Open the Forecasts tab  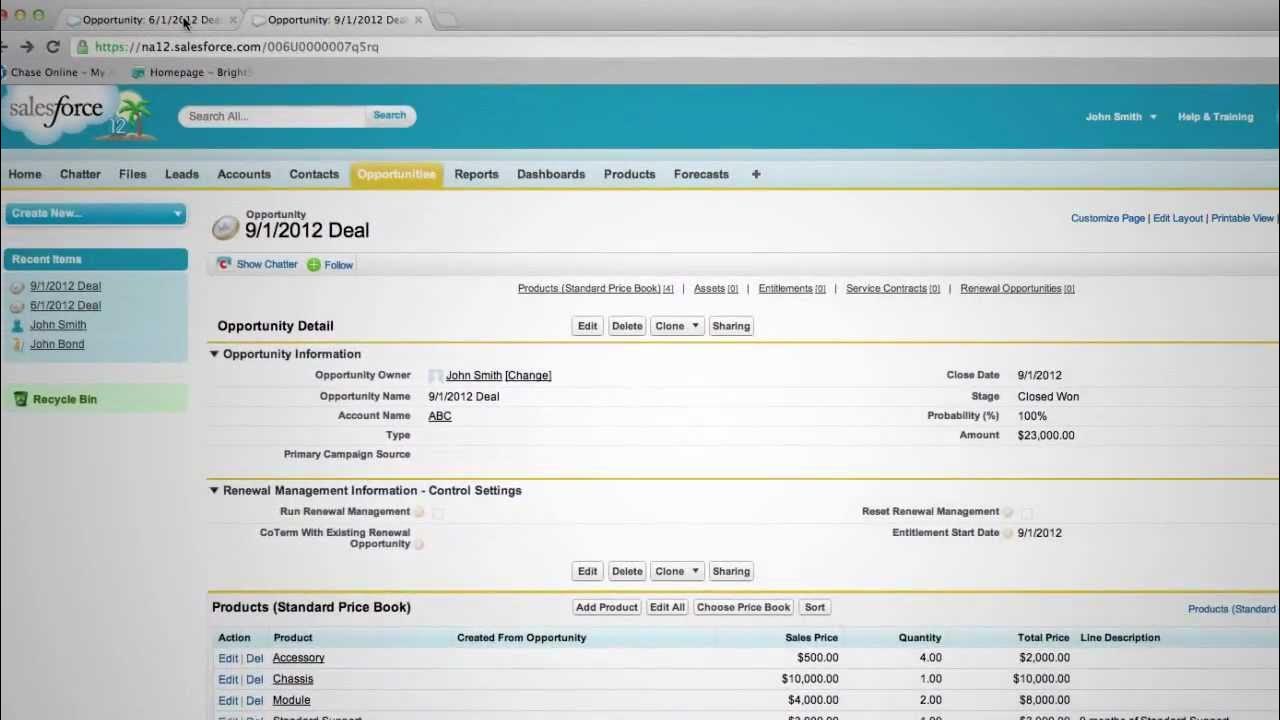coord(701,174)
